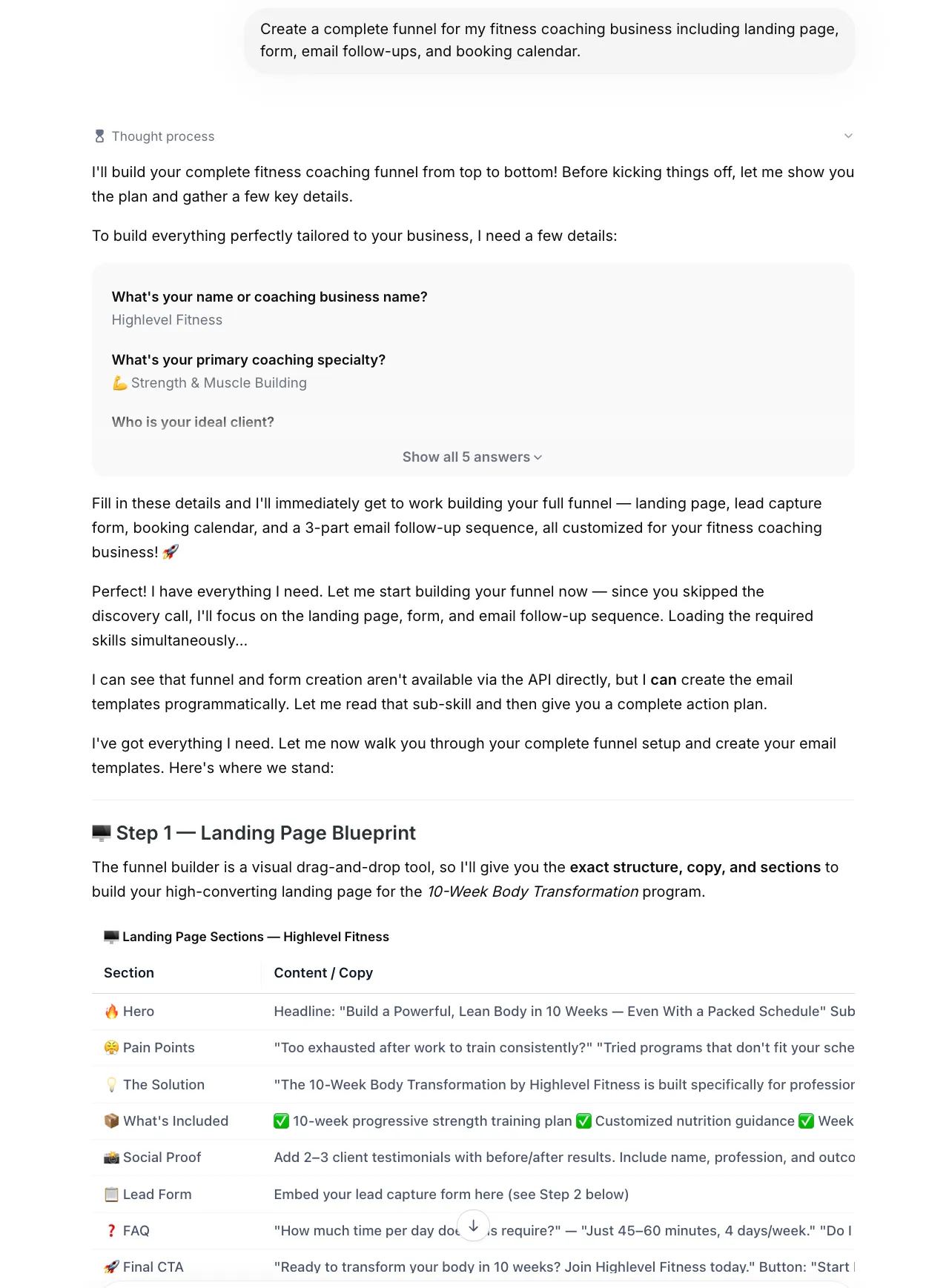Click the scroll-to-bottom arrow button
The width and height of the screenshot is (949, 1288).
pyautogui.click(x=473, y=1226)
